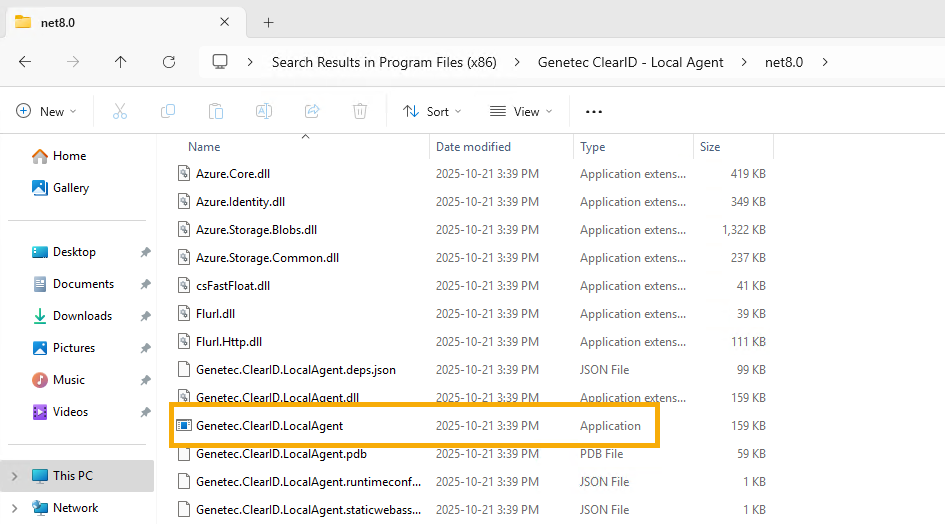This screenshot has height=524, width=945.
Task: Click Genetec ClearID - Local Agent breadcrumb
Action: (x=630, y=62)
